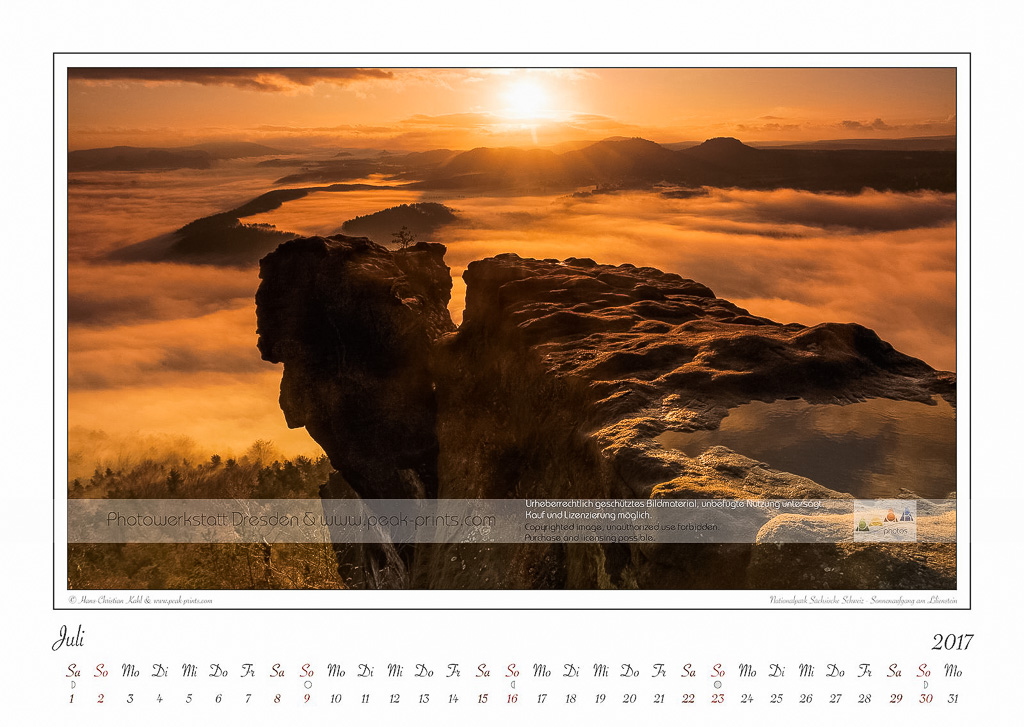Select day 23 in the calendar row
The height and width of the screenshot is (727, 1024).
[x=718, y=698]
